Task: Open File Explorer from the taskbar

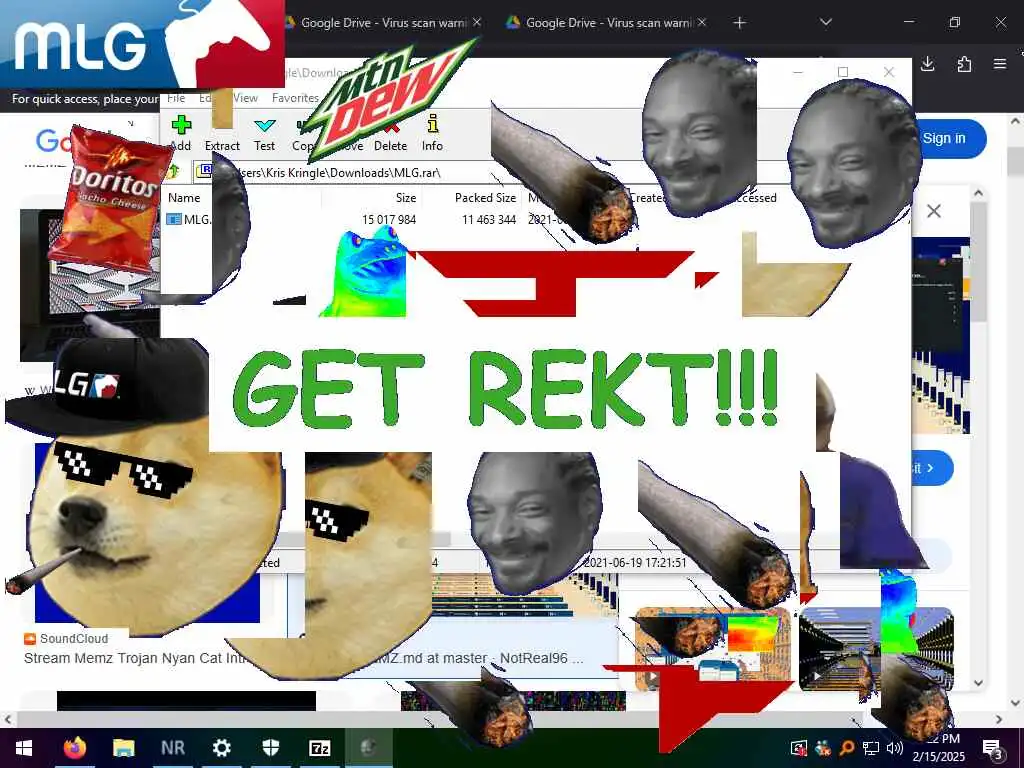Action: coord(123,748)
